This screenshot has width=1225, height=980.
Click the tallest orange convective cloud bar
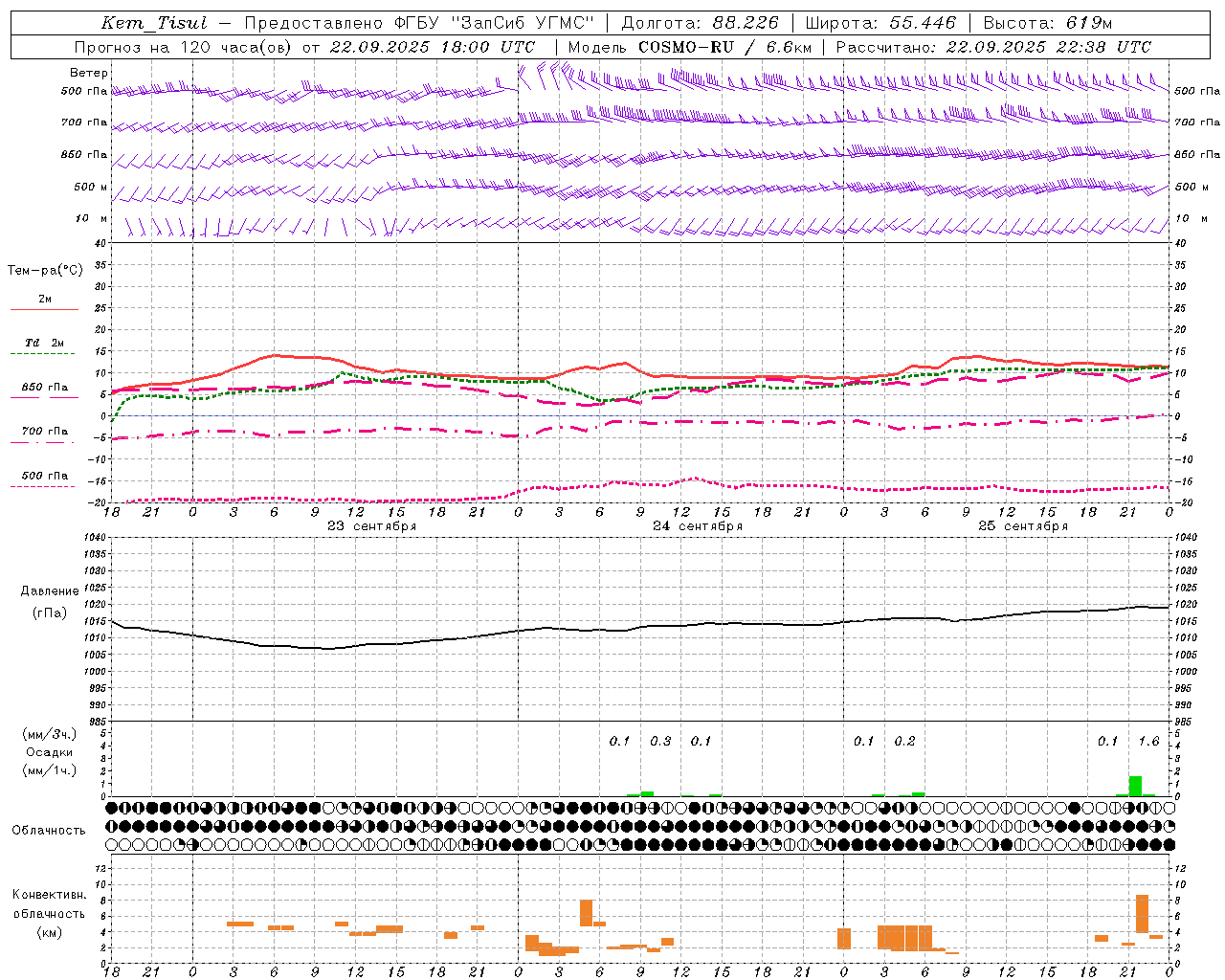[x=1142, y=914]
